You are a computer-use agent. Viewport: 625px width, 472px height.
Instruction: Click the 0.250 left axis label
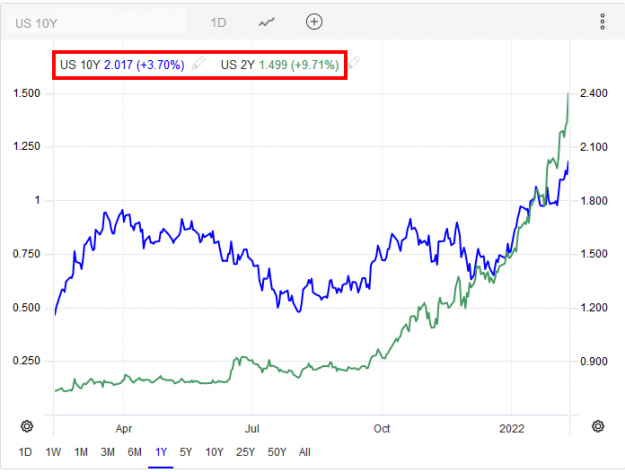point(27,361)
